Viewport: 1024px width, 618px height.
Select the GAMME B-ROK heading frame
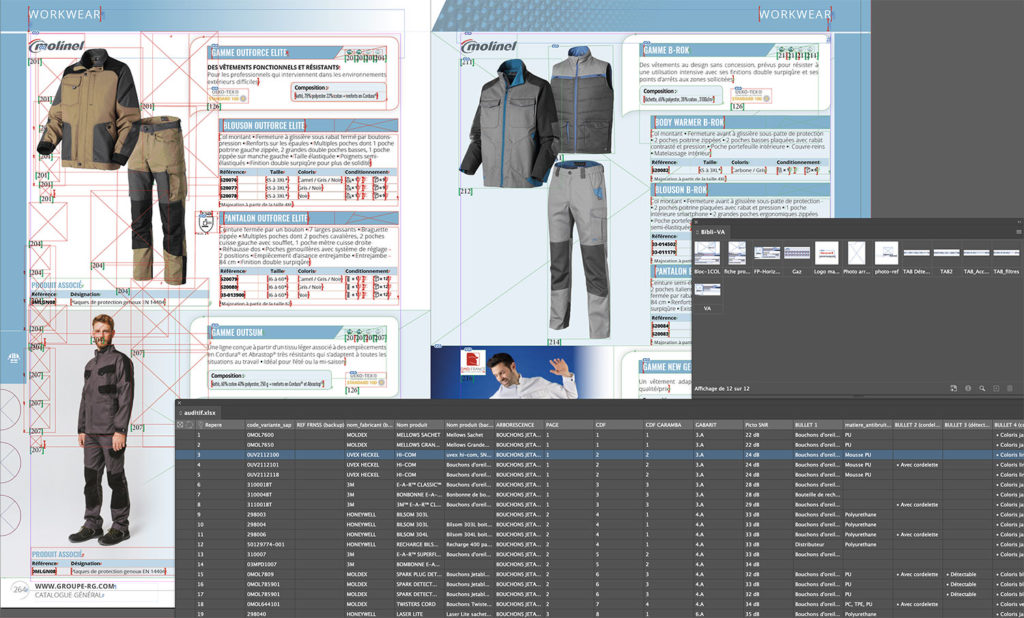click(705, 50)
